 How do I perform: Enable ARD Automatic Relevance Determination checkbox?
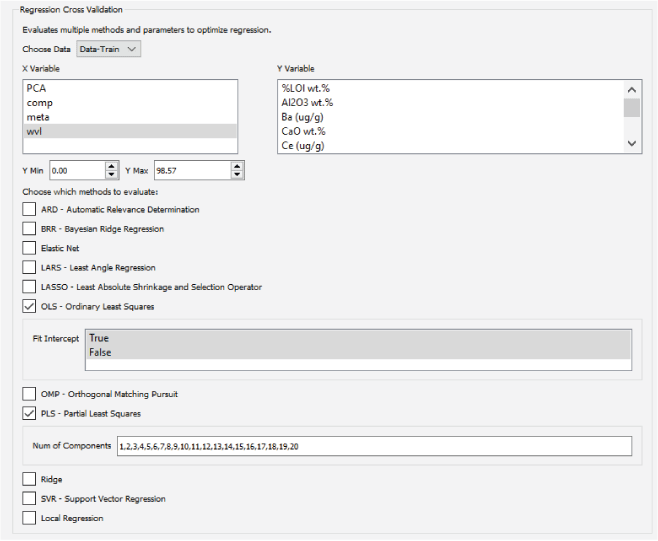pyautogui.click(x=28, y=209)
